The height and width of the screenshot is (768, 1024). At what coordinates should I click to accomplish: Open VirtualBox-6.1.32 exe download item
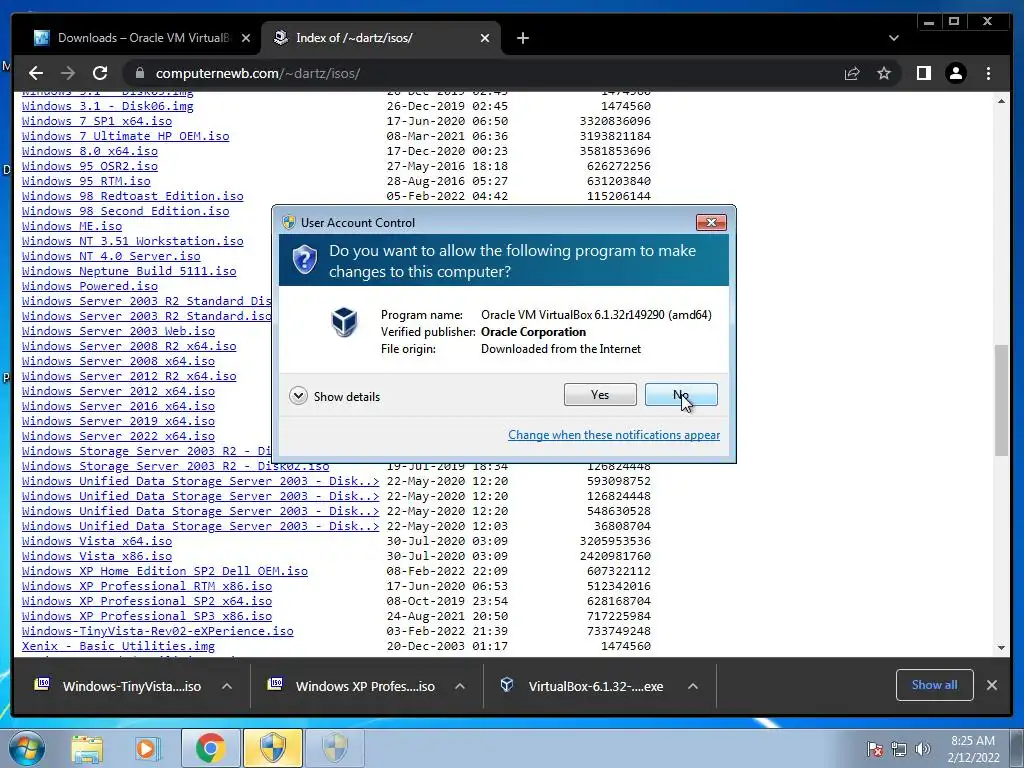(583, 686)
